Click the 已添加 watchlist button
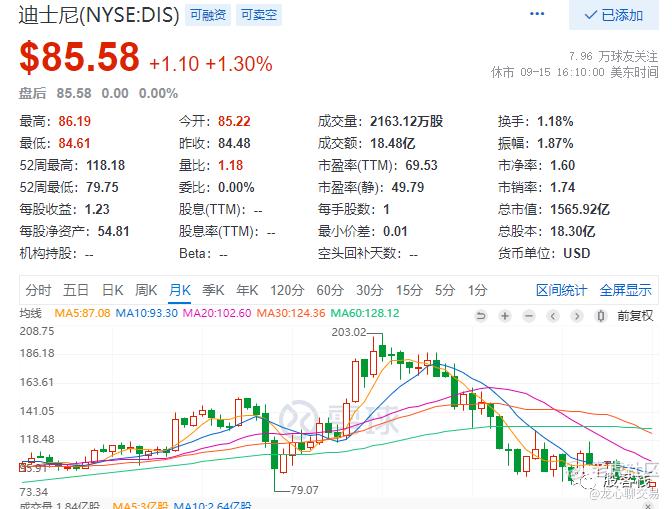The width and height of the screenshot is (672, 509). tap(614, 15)
